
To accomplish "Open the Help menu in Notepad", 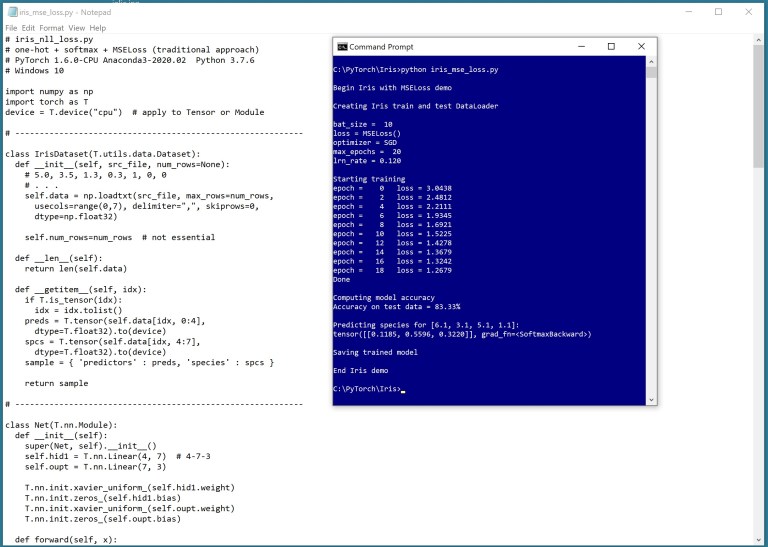I will (x=97, y=28).
